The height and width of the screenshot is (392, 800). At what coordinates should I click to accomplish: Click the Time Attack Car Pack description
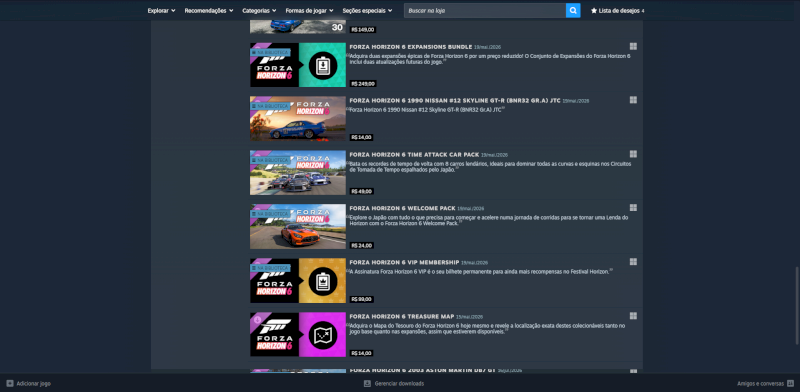489,166
